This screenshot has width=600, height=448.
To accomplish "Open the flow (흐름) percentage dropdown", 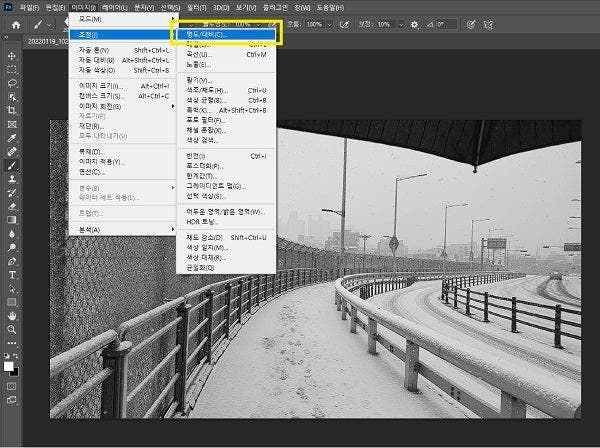I will pos(329,24).
